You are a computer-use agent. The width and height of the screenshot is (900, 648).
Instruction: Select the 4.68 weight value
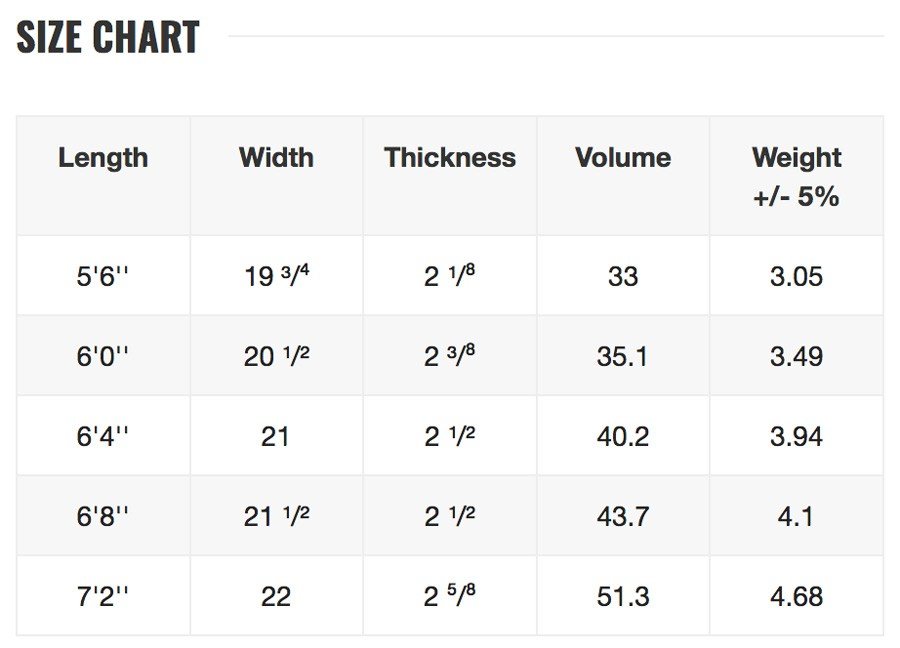(797, 596)
